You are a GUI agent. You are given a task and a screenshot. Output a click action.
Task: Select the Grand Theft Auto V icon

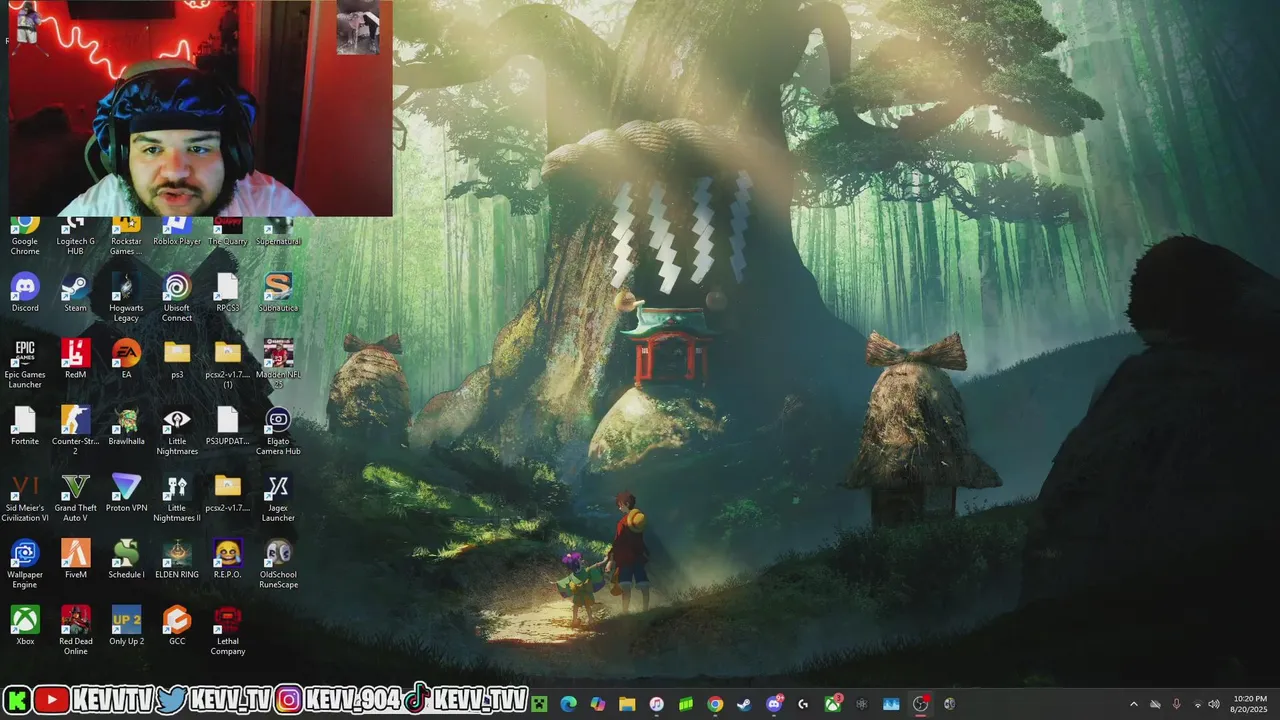click(x=76, y=498)
